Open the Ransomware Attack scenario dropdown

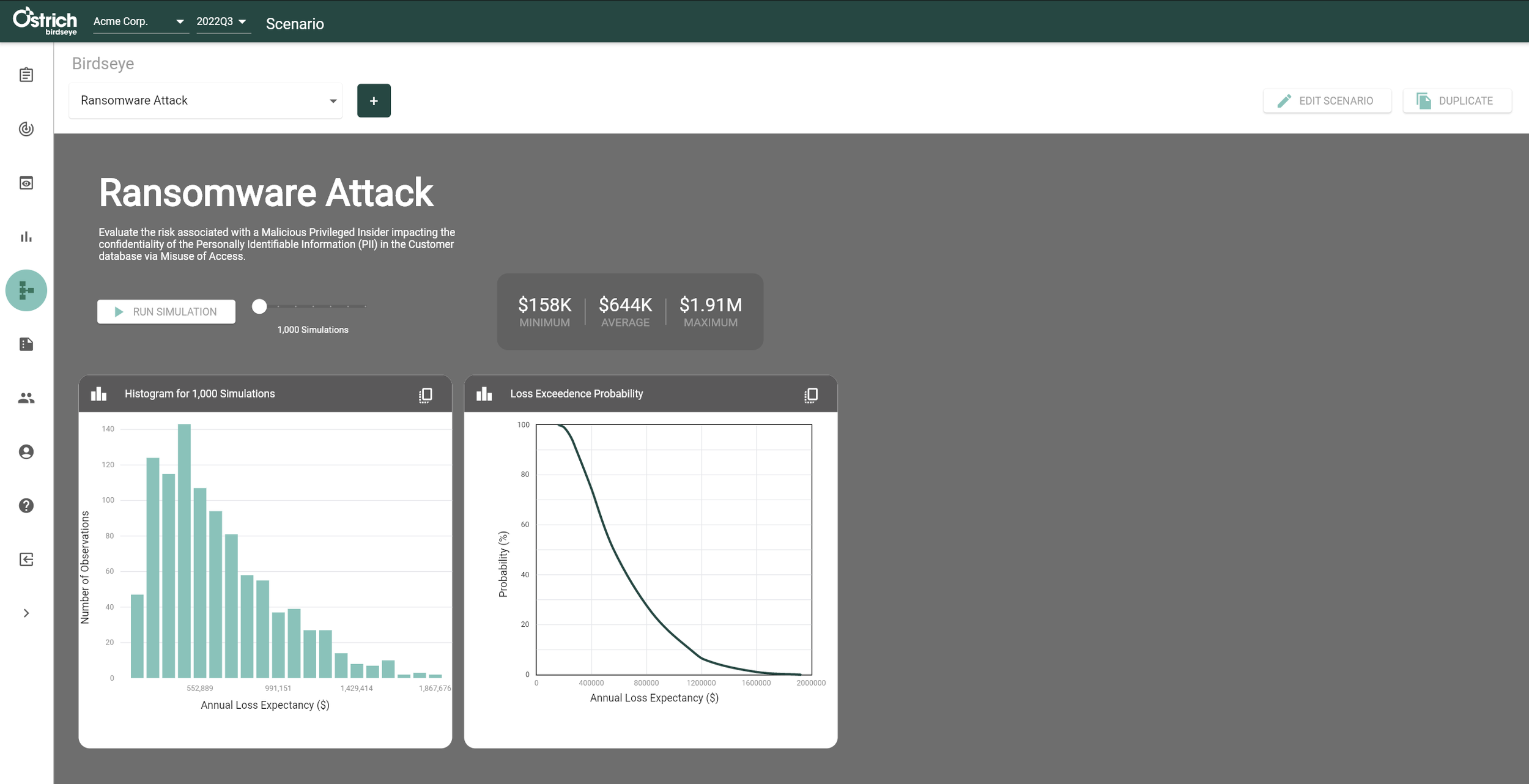tap(206, 101)
